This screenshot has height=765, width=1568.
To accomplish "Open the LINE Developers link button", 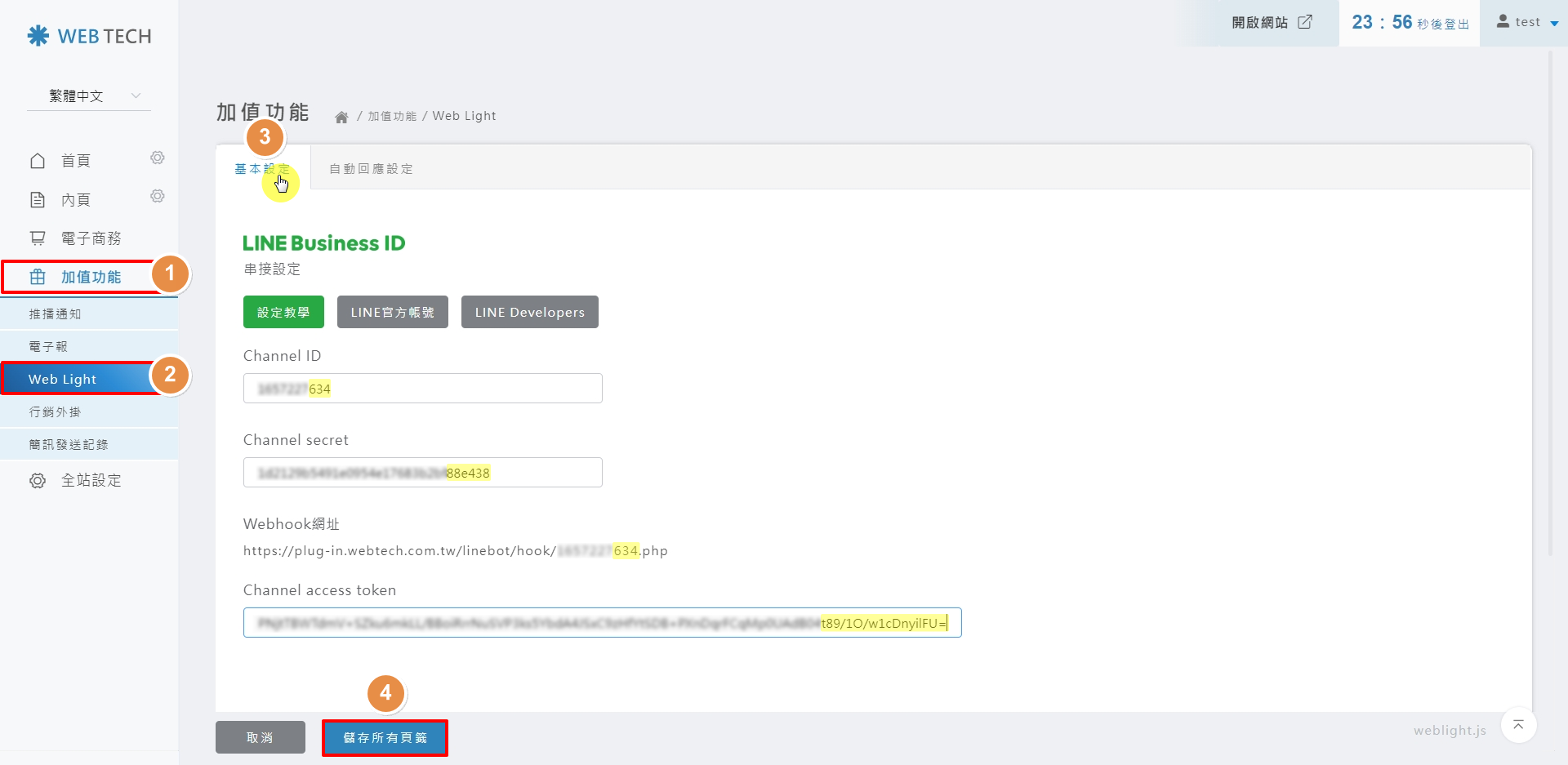I will click(x=529, y=312).
